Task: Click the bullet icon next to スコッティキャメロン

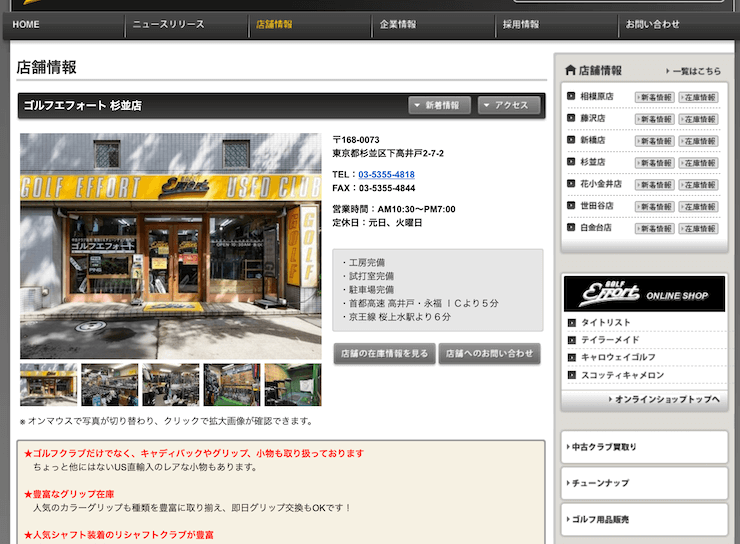Action: pos(572,374)
